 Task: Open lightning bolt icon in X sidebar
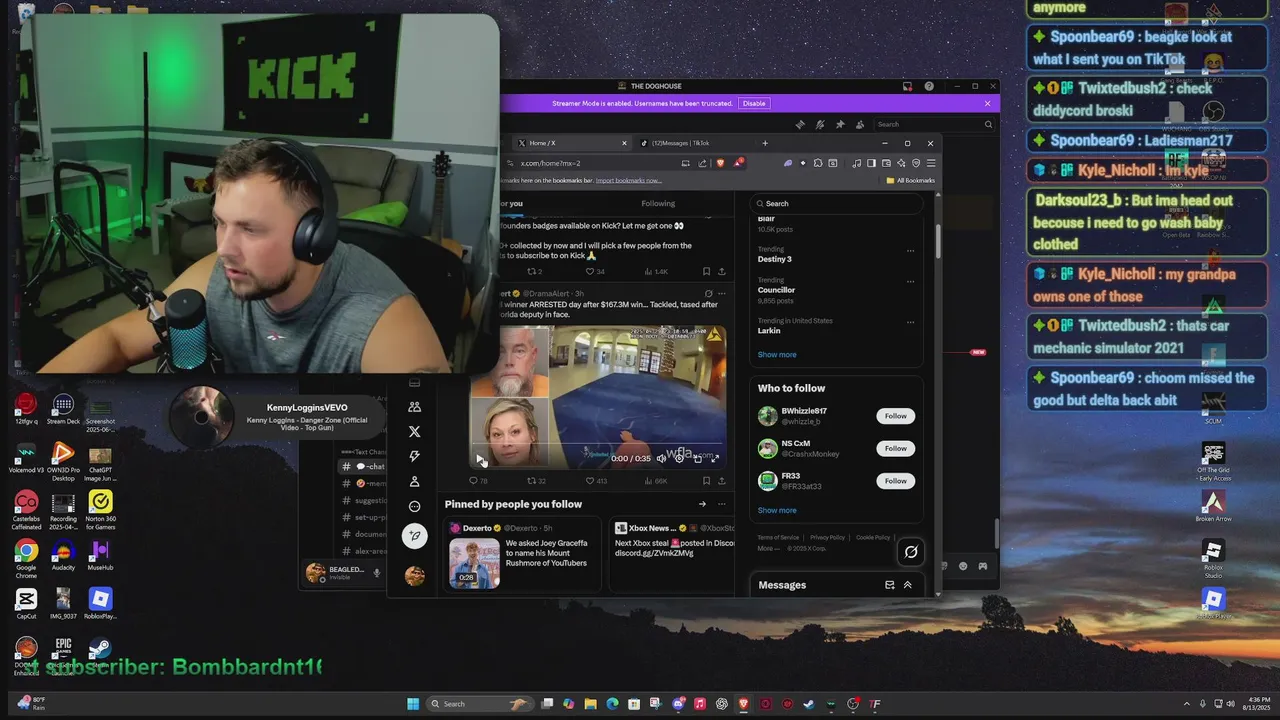tap(414, 456)
